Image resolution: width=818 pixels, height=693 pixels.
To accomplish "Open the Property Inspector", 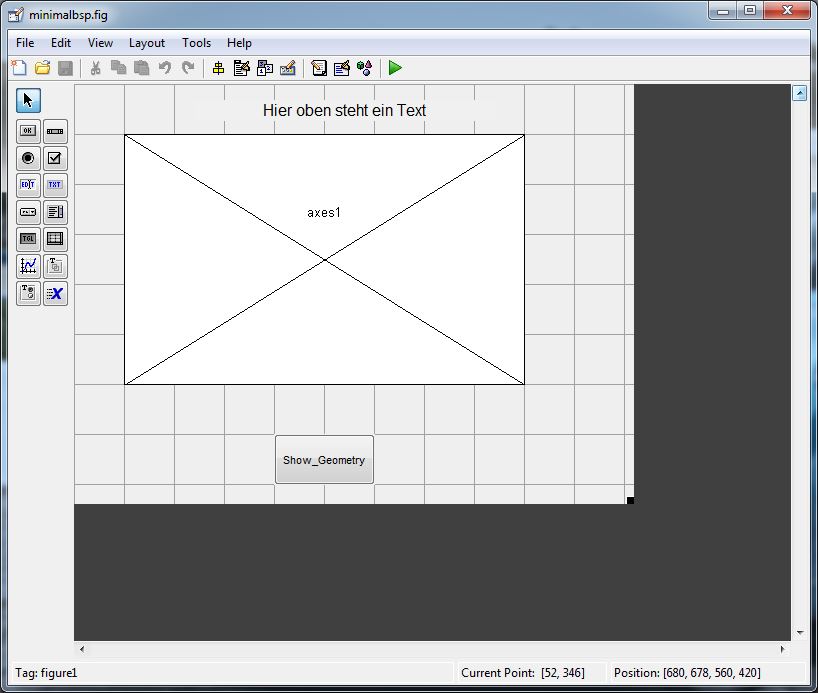I will pos(342,68).
